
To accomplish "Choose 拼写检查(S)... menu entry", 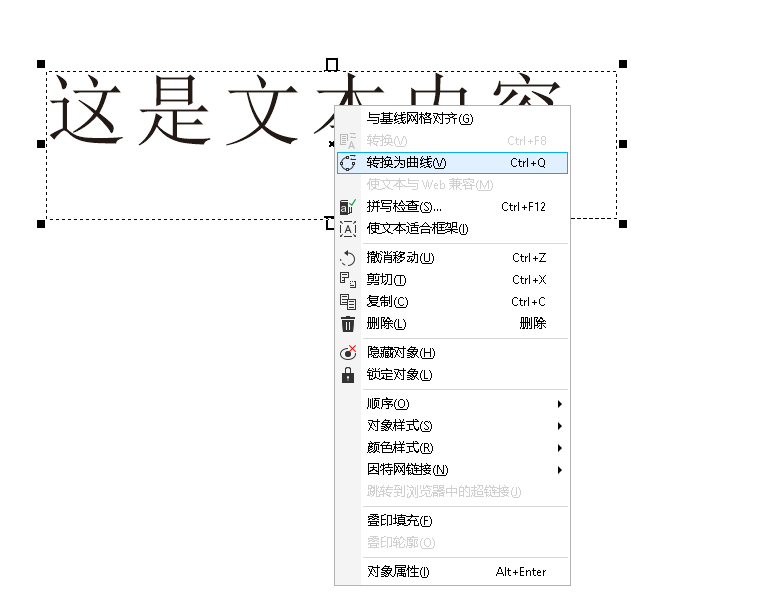I will click(452, 206).
